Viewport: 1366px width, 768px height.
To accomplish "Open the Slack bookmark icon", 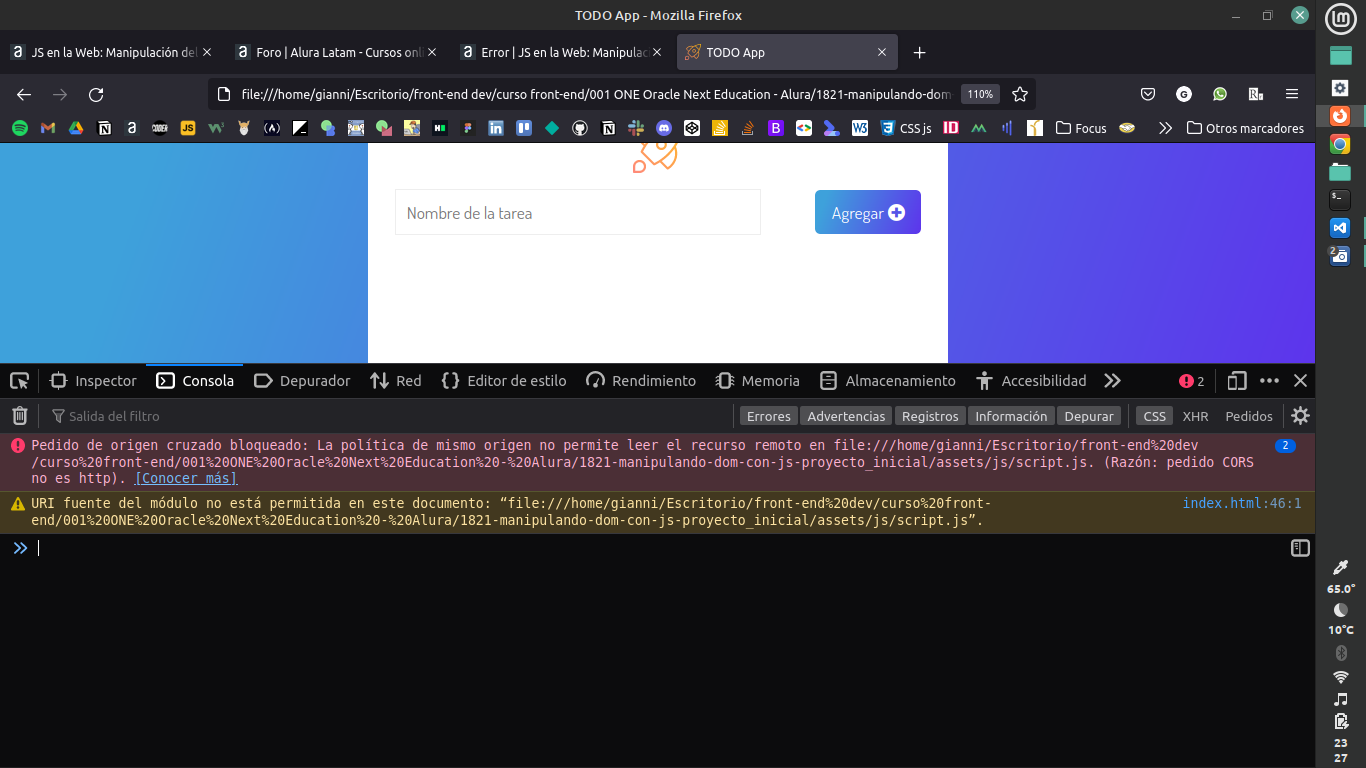I will (x=636, y=128).
